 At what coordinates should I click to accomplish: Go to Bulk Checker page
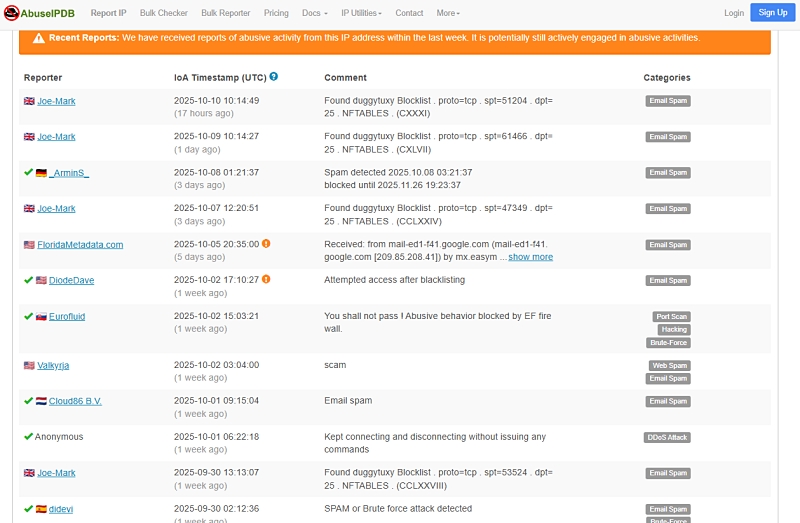point(164,13)
